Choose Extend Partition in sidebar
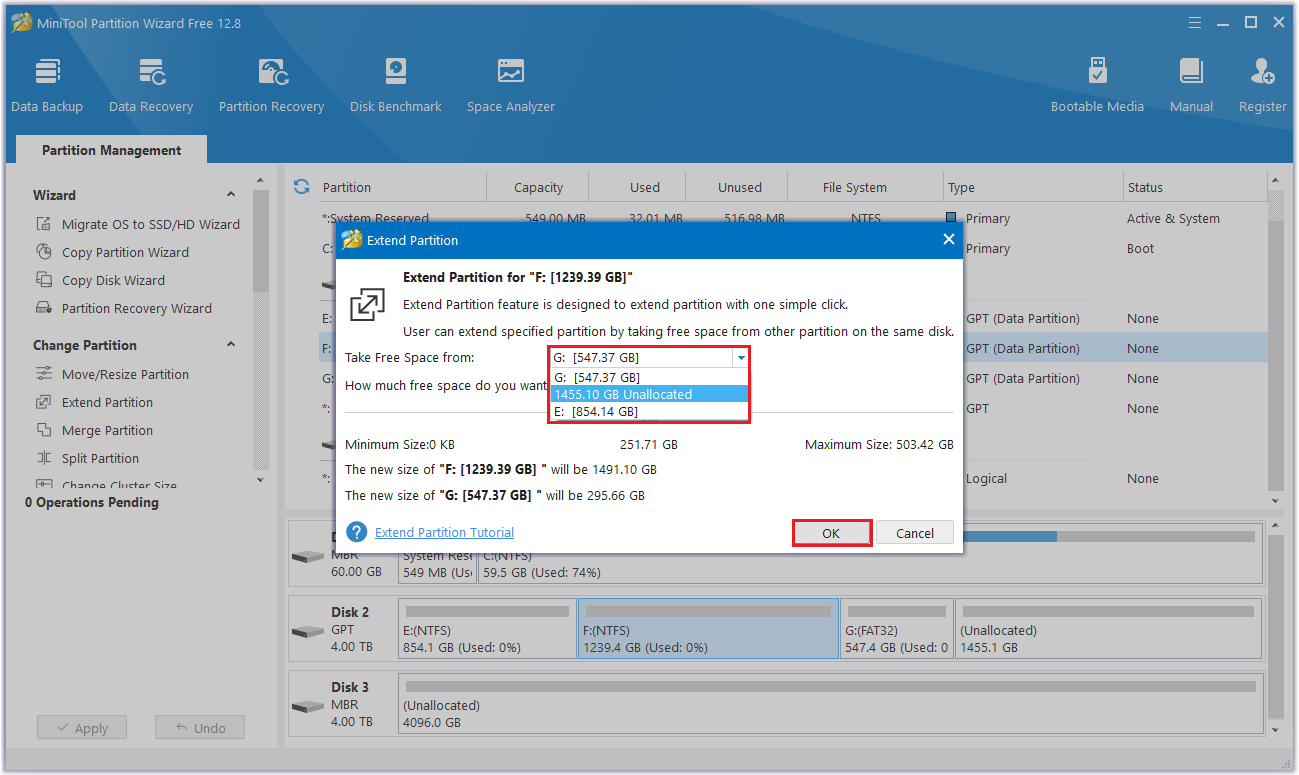Viewport: 1299px width, 775px height. pos(94,402)
